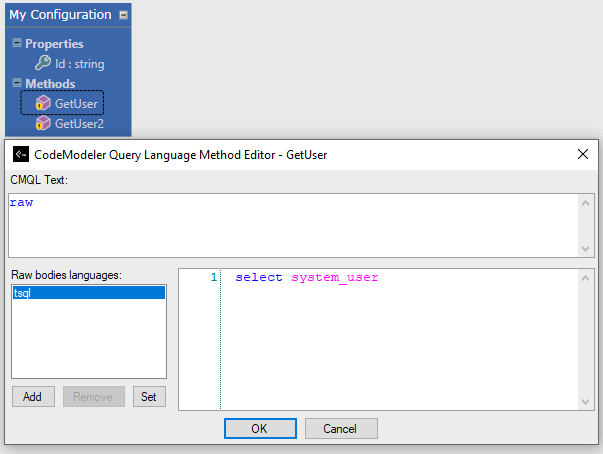Click inside the CMQL Text box

(290, 225)
